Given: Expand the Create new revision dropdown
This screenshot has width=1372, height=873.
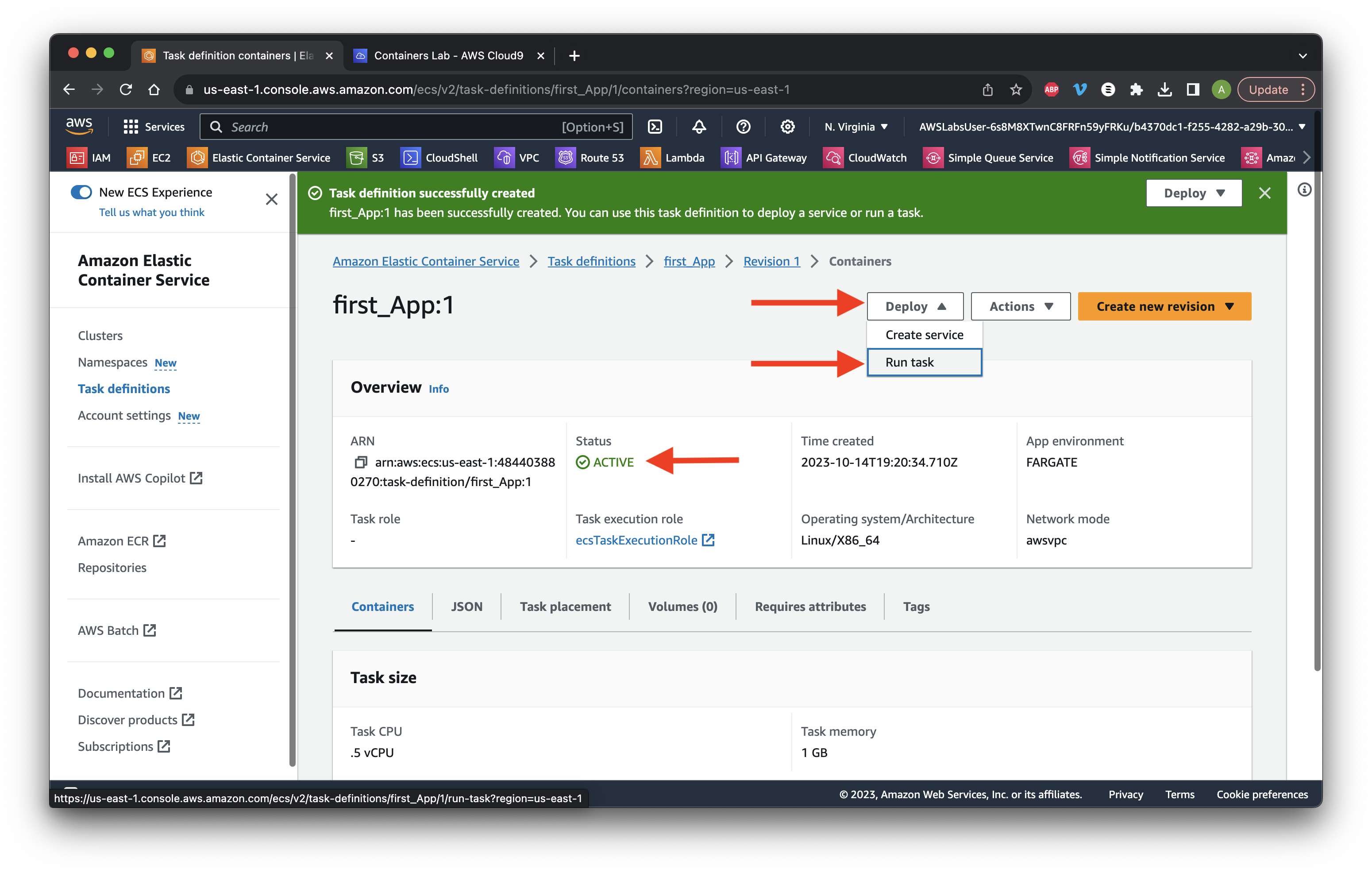Looking at the screenshot, I should tap(1164, 307).
